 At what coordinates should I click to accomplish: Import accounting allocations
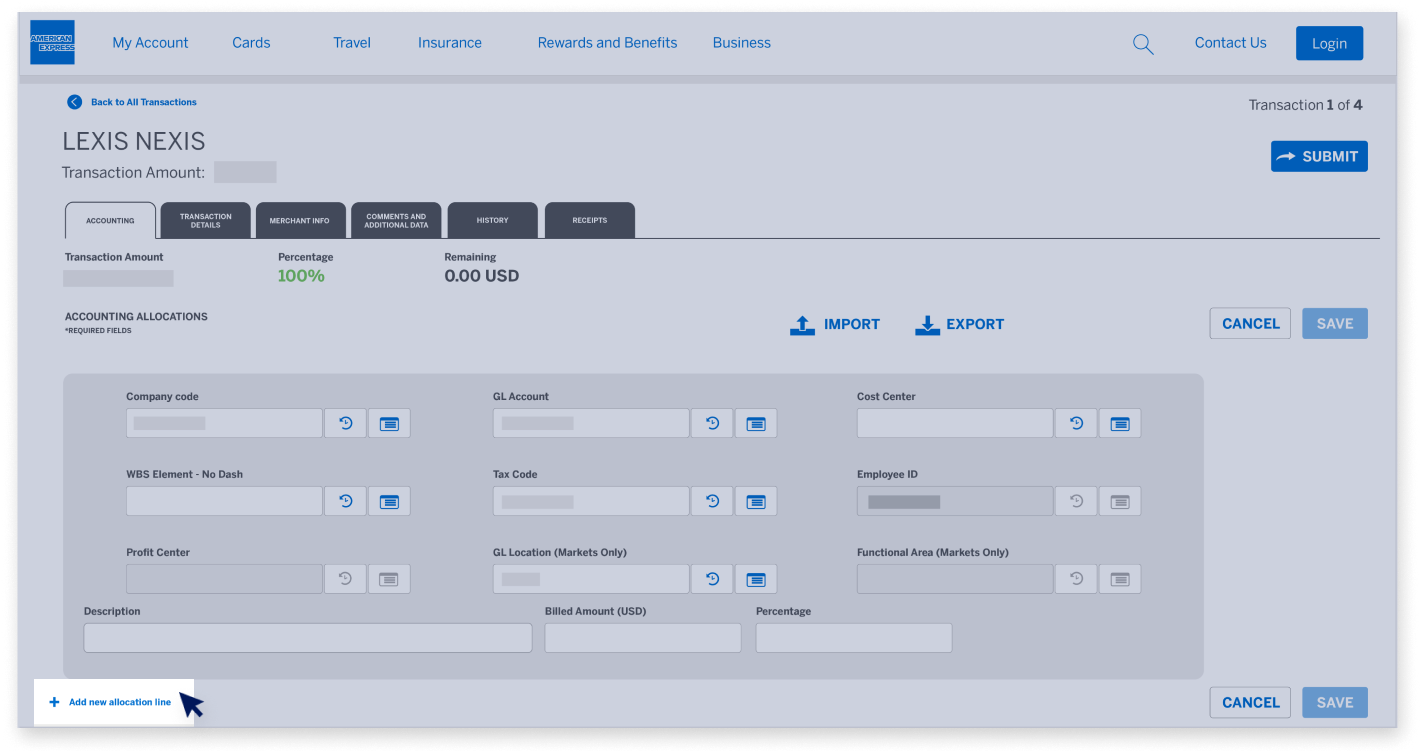point(835,324)
